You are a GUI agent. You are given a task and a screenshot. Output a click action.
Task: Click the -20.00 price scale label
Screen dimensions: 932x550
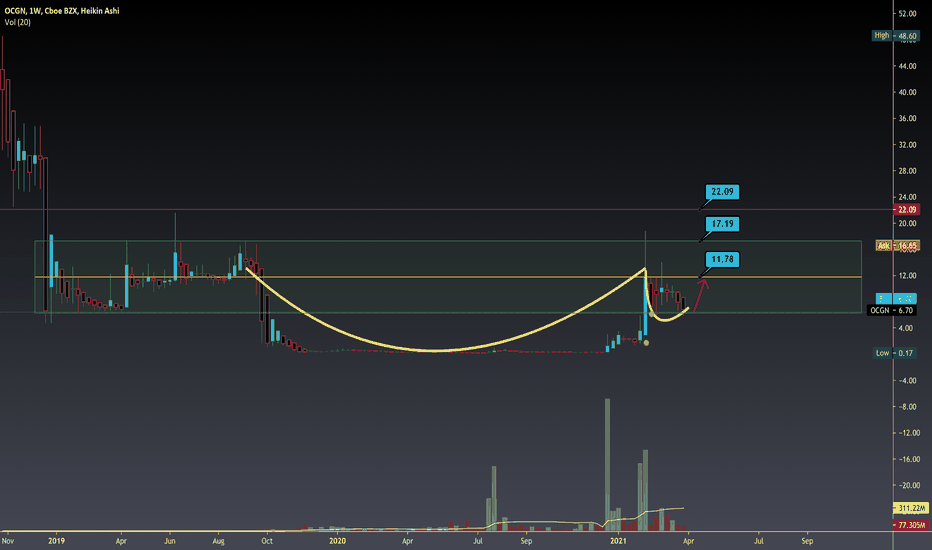pyautogui.click(x=908, y=485)
